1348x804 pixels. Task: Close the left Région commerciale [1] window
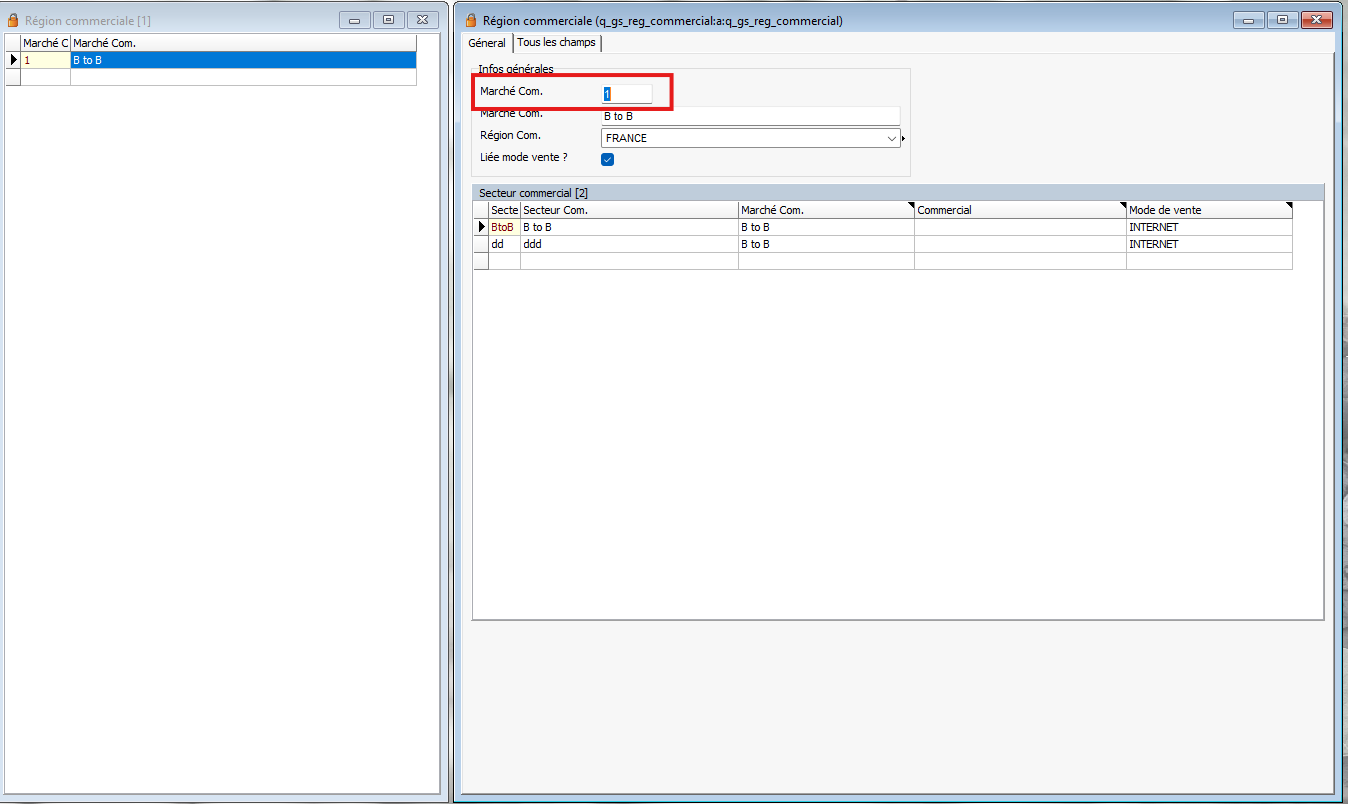point(423,19)
